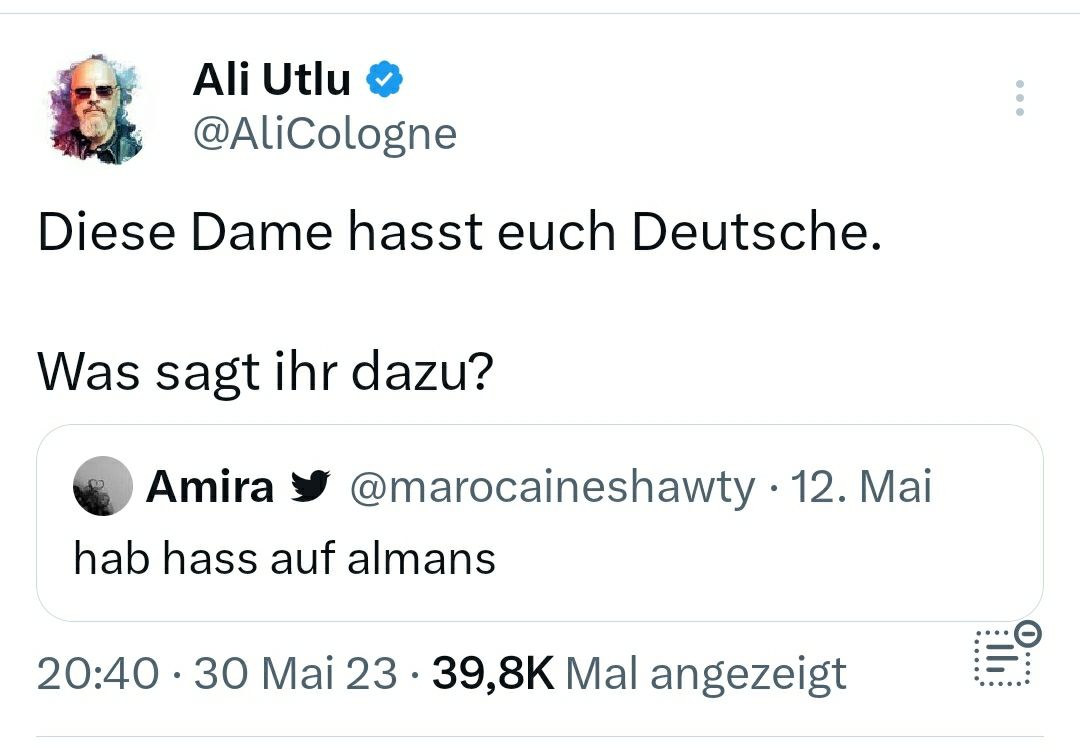Open the three-dot more options menu
The width and height of the screenshot is (1080, 756).
(1019, 98)
